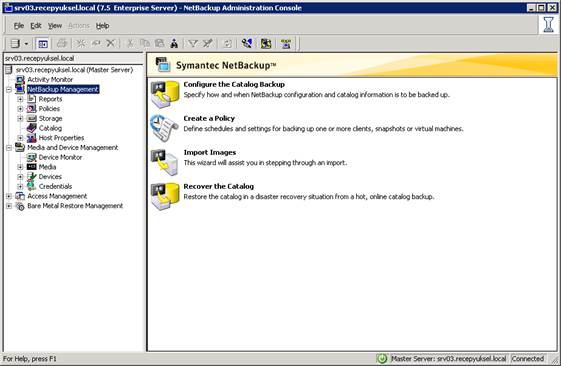Click the Filter funnel toolbar icon
The image size is (561, 366).
[193, 44]
